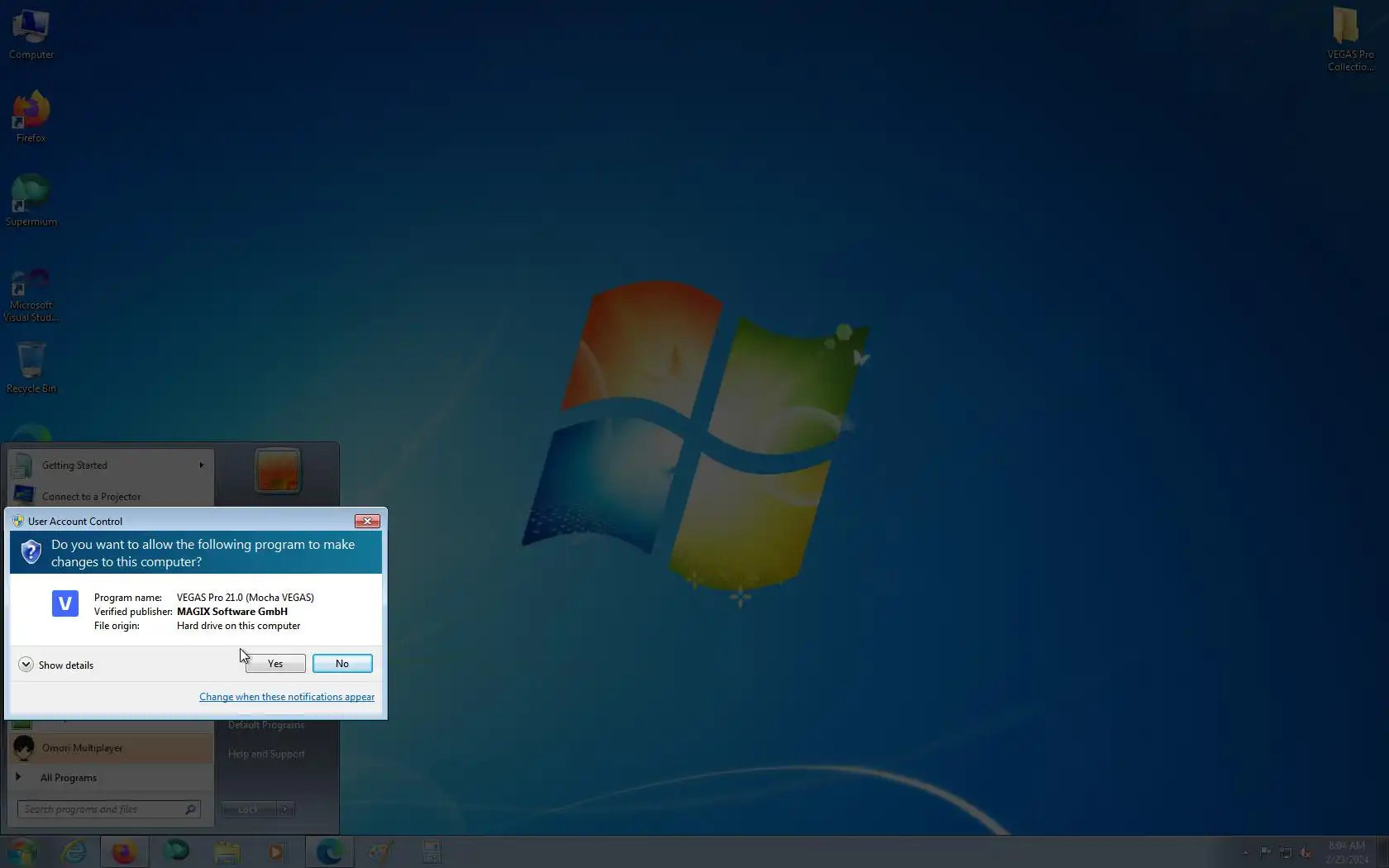
Task: Click the Start menu Lock button
Action: coord(248,809)
